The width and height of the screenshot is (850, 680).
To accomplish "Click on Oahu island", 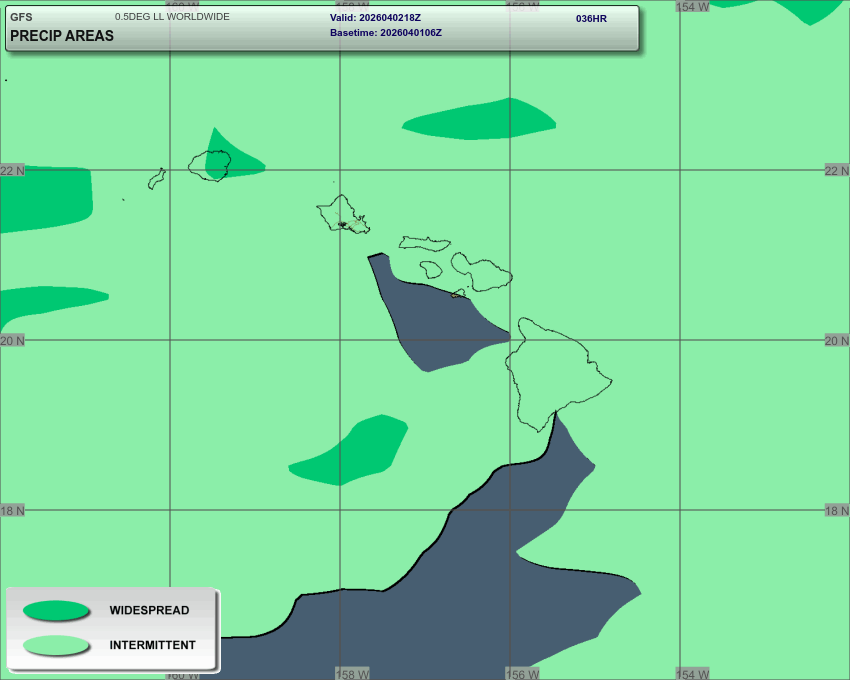I will pos(343,213).
